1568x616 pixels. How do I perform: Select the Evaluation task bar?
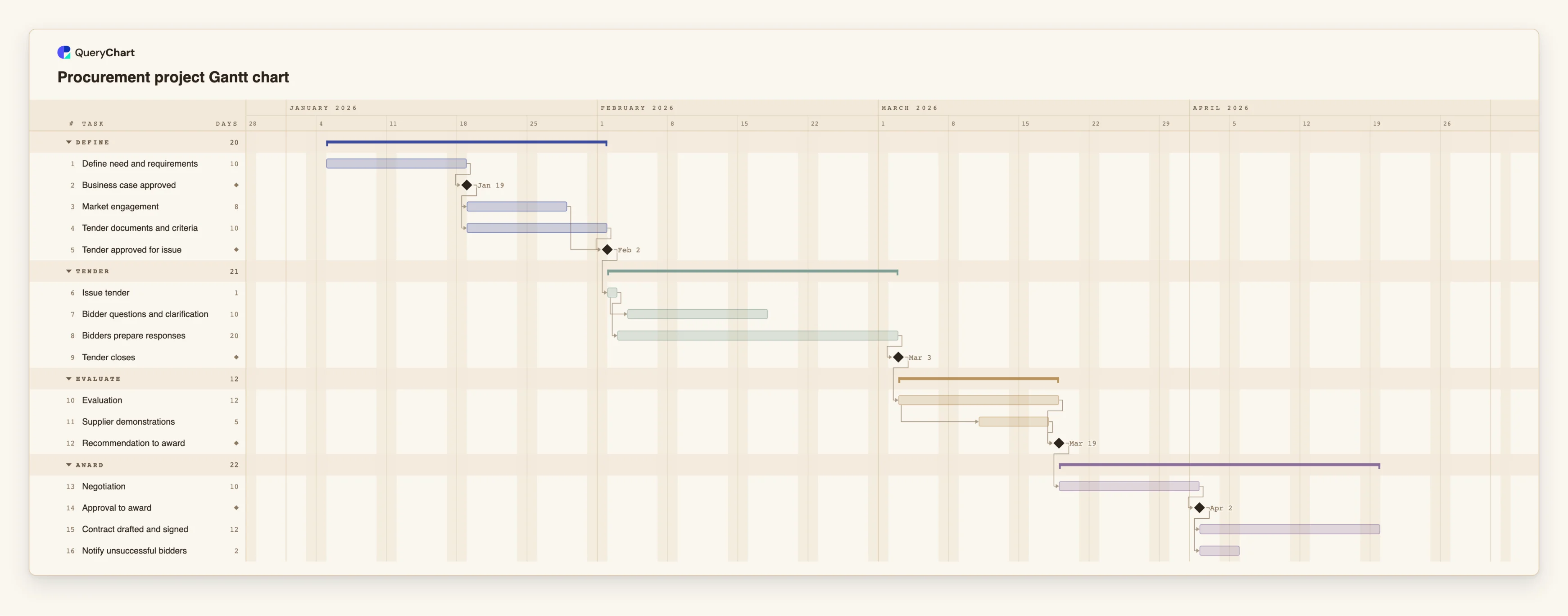pos(978,400)
